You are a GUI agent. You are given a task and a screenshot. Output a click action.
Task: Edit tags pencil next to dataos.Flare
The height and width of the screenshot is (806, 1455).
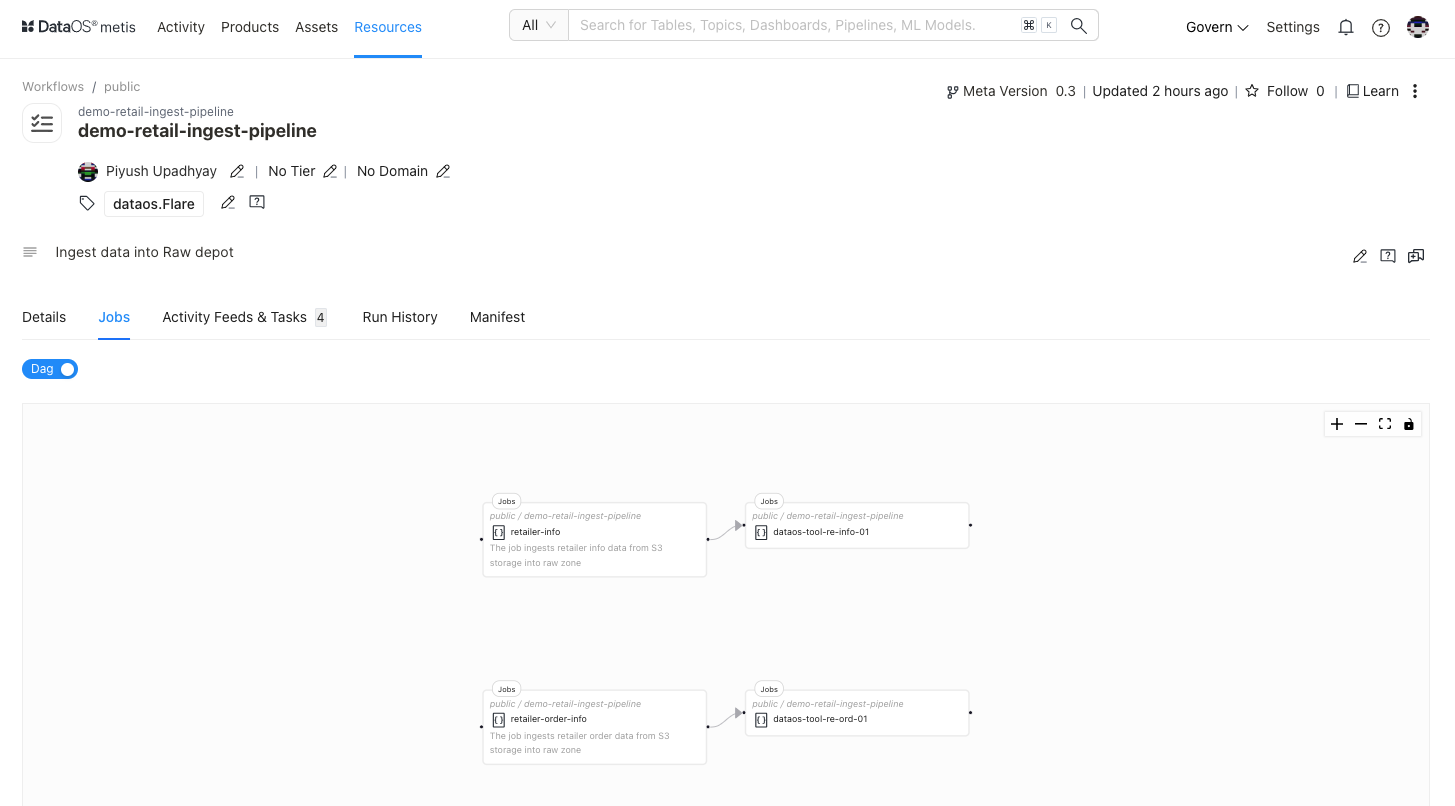(x=228, y=203)
